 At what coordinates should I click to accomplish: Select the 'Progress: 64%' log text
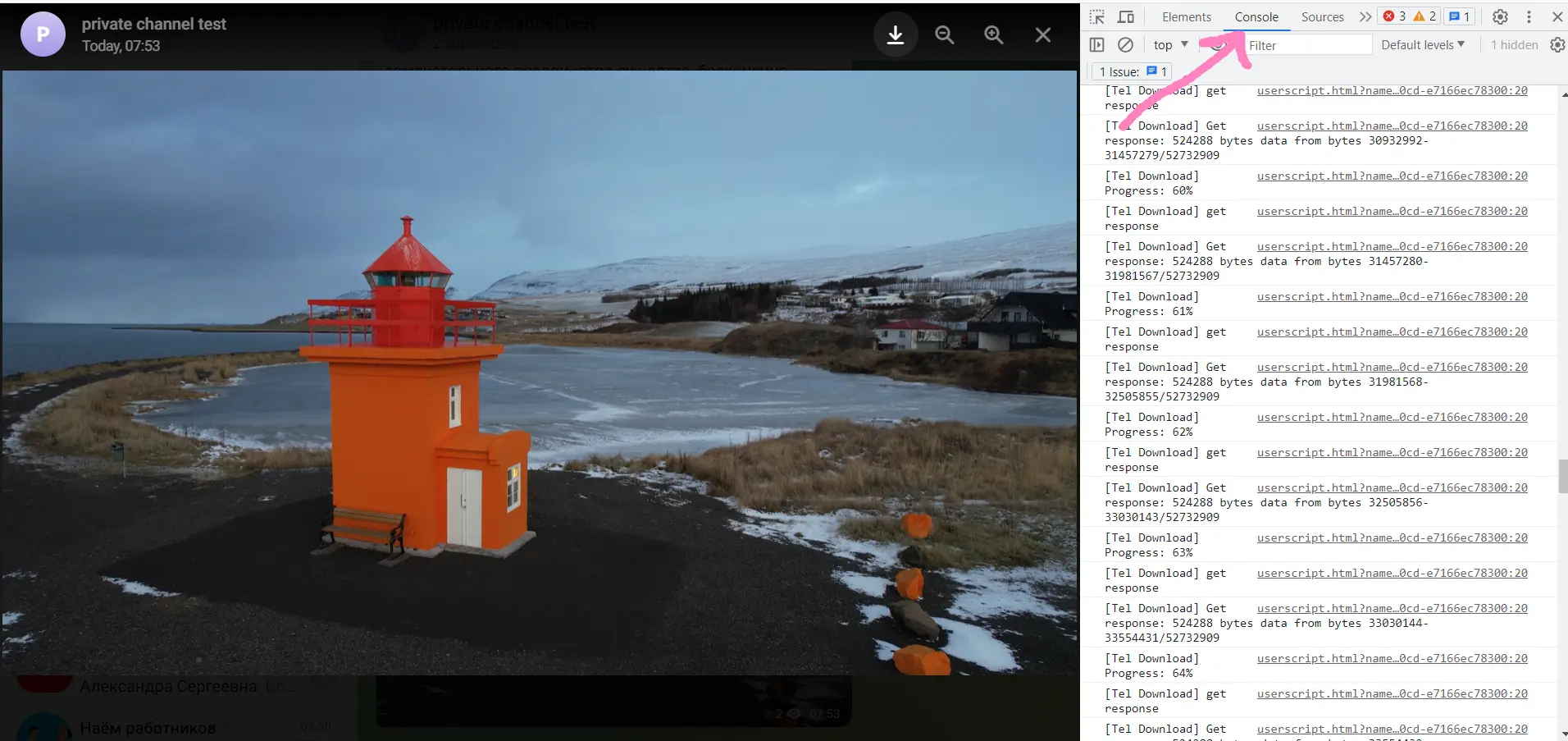coord(1148,673)
